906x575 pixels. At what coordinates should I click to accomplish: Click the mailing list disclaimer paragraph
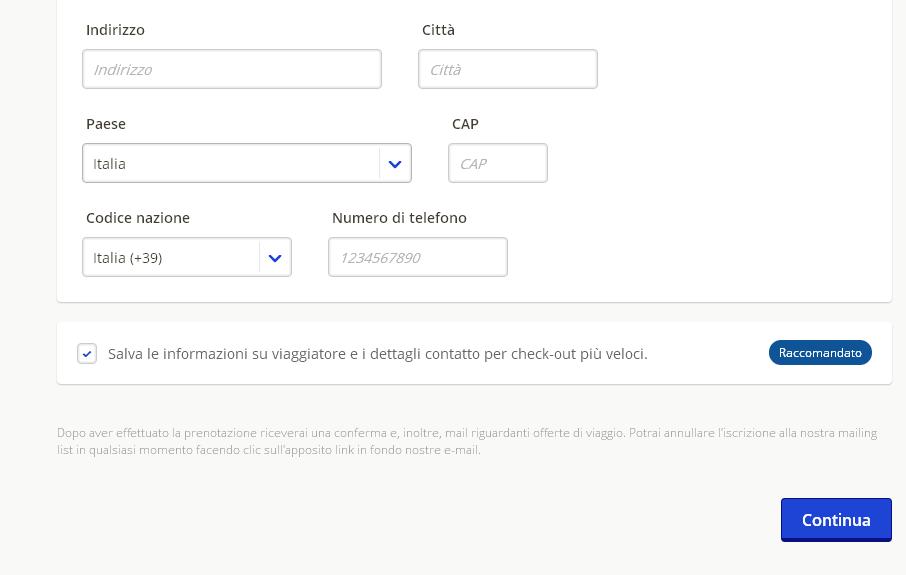[466, 441]
